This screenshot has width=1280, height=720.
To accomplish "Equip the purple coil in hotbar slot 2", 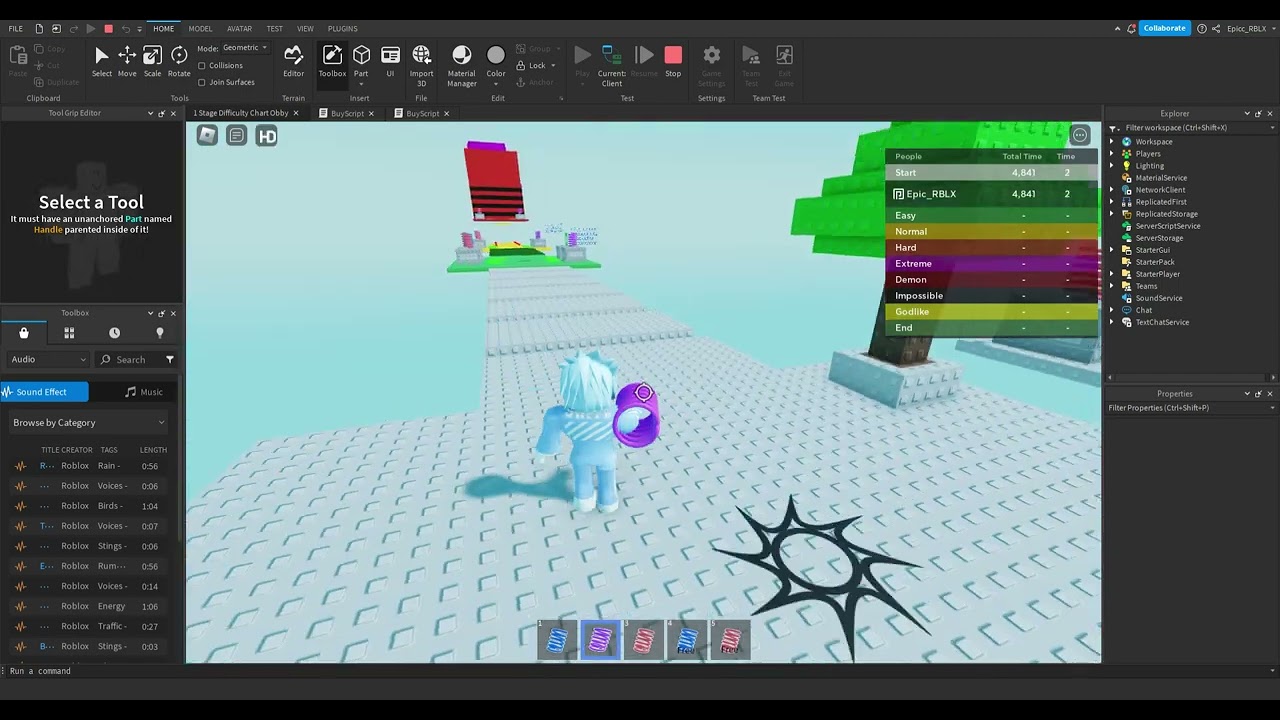I will [x=600, y=640].
